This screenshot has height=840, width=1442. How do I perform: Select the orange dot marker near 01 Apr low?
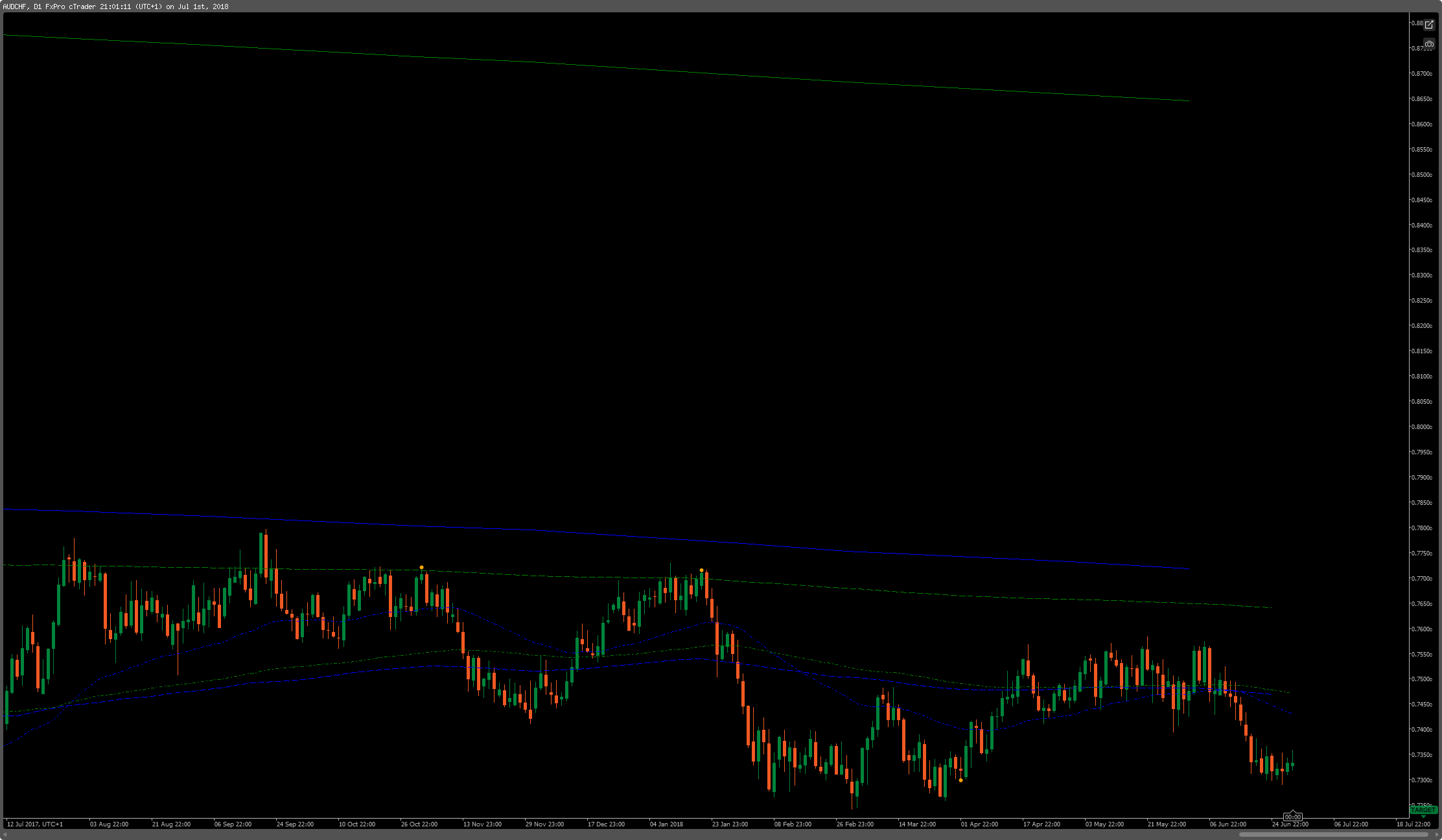[x=960, y=780]
